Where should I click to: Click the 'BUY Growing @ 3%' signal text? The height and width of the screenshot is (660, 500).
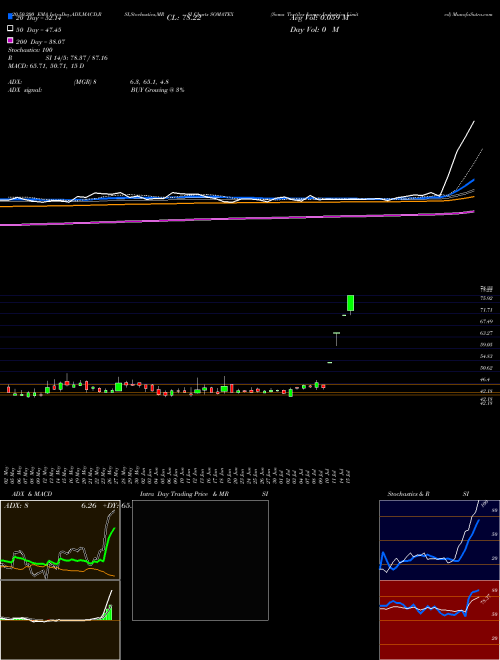coord(157,90)
